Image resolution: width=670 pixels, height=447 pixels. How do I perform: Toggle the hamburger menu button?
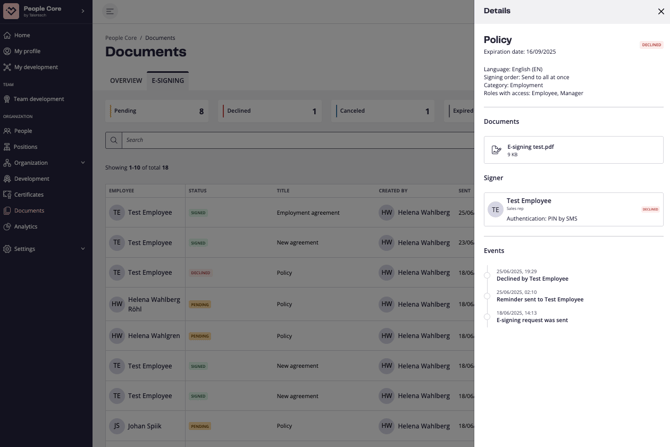click(x=110, y=11)
